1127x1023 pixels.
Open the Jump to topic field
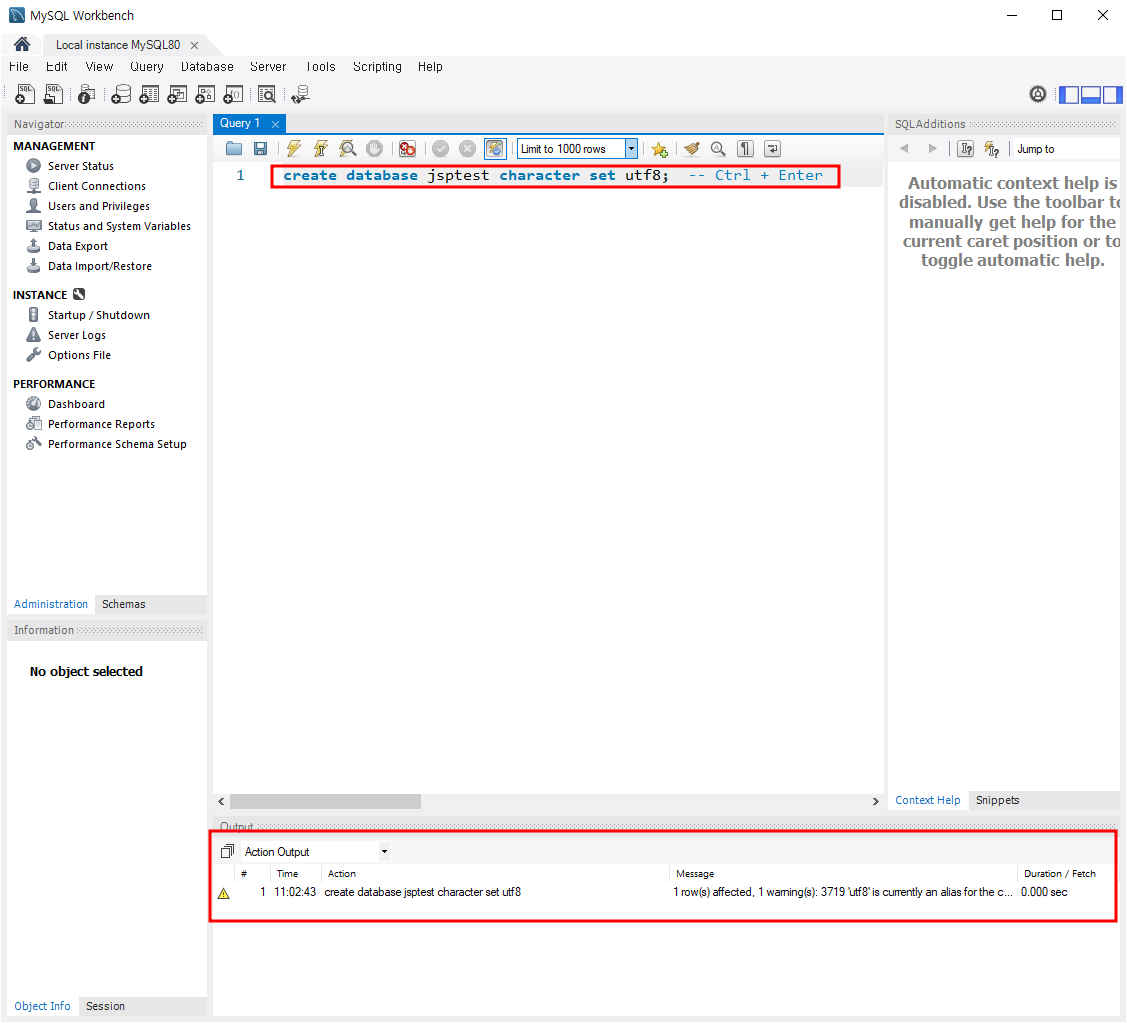[x=1066, y=149]
